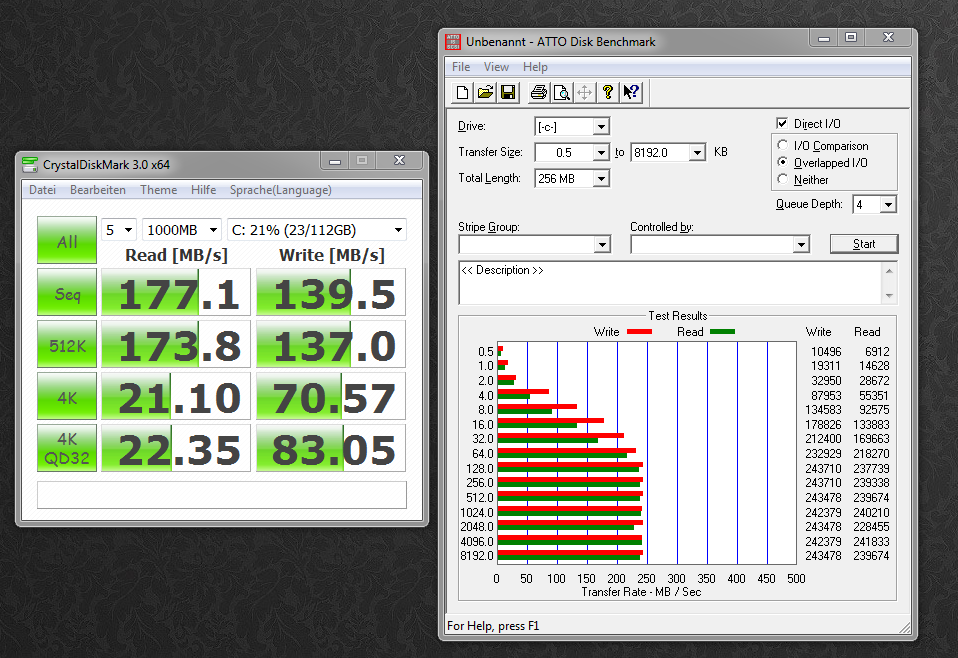This screenshot has height=658, width=958.
Task: Open a file with the ATTO folder icon
Action: pos(485,92)
